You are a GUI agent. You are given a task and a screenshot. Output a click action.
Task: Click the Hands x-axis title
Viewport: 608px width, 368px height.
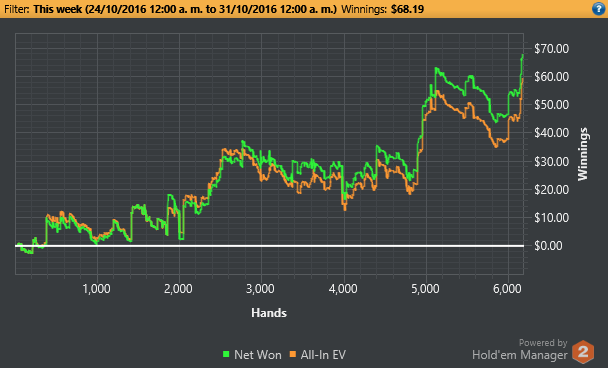point(269,313)
